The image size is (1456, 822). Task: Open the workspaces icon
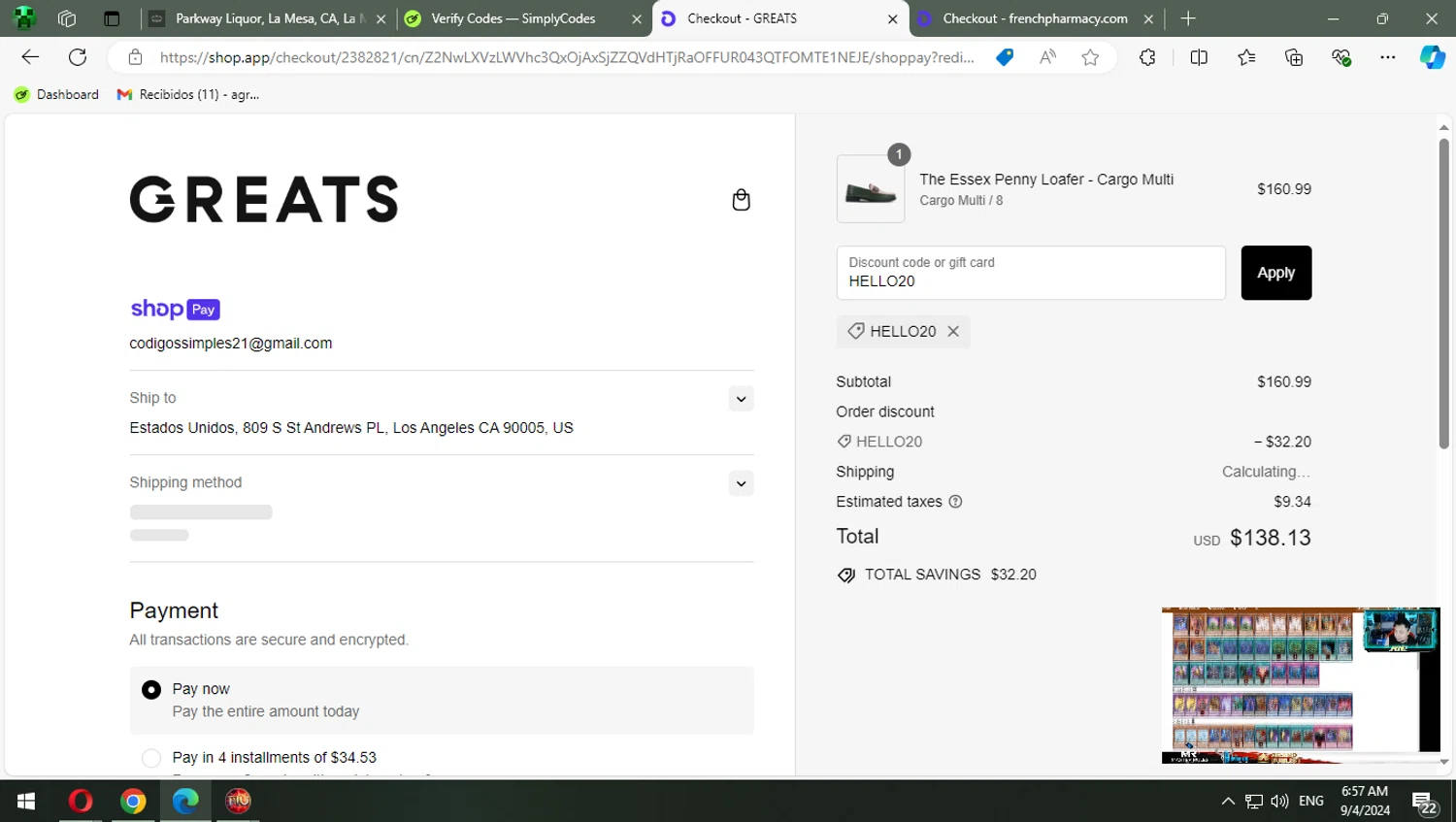click(x=67, y=18)
